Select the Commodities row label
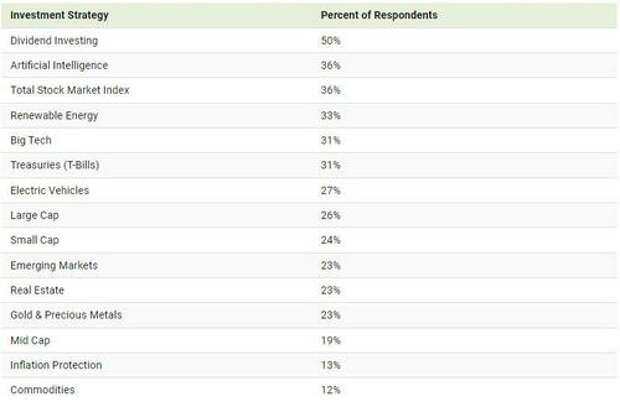The height and width of the screenshot is (407, 620). point(43,390)
